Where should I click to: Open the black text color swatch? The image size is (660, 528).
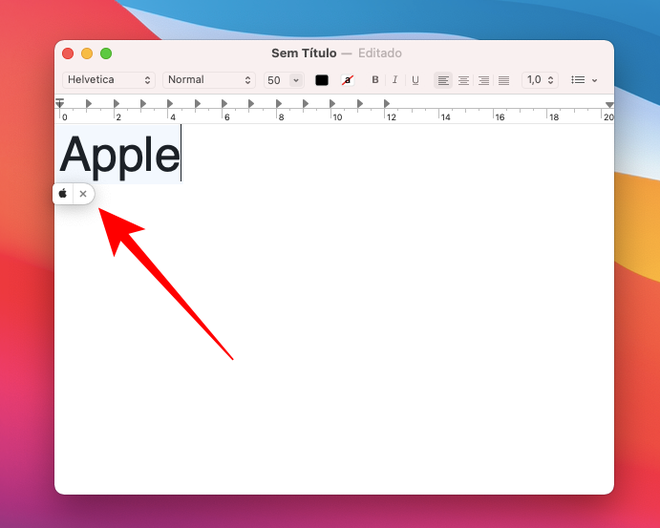pos(322,80)
